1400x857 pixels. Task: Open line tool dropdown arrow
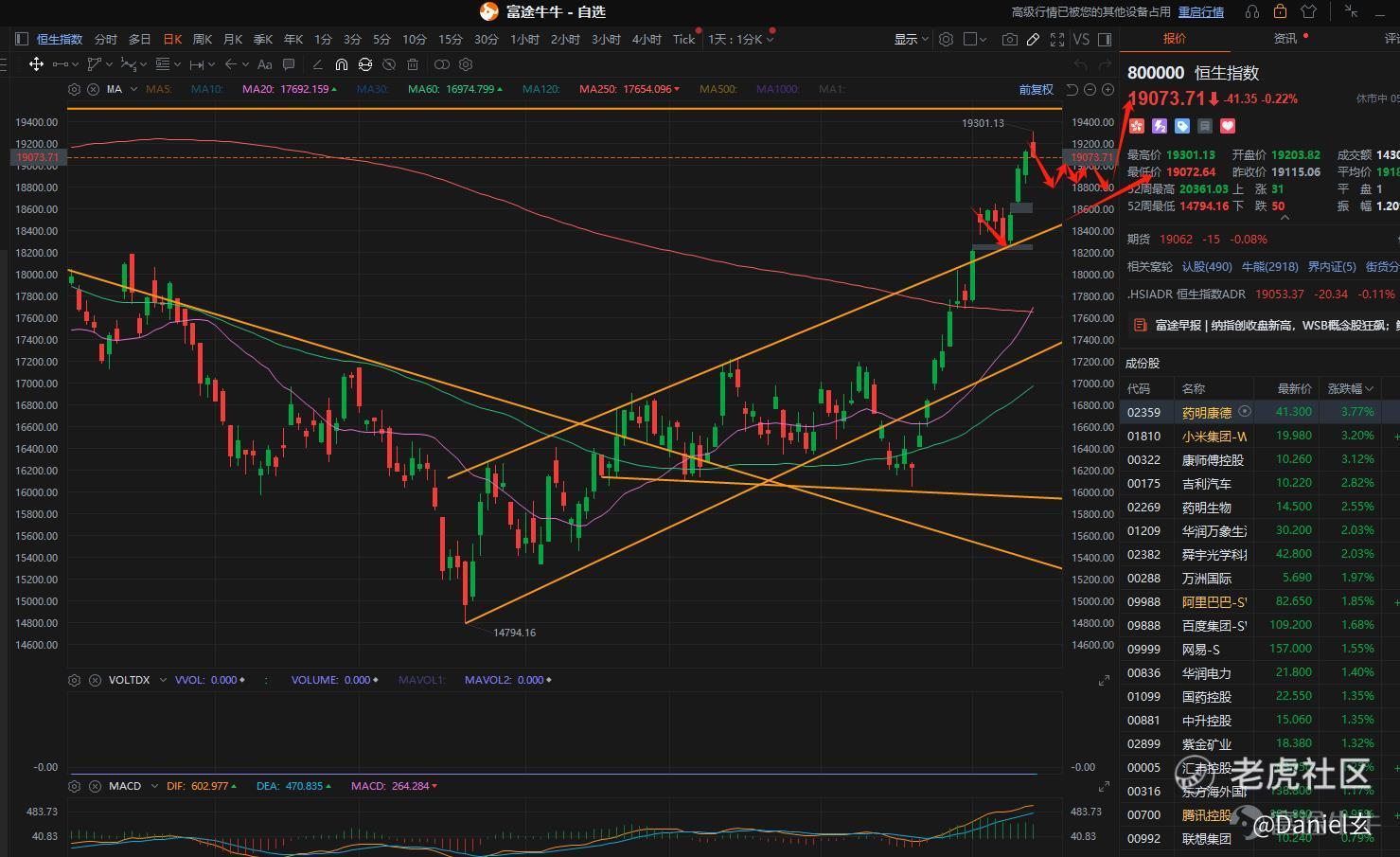(x=76, y=64)
